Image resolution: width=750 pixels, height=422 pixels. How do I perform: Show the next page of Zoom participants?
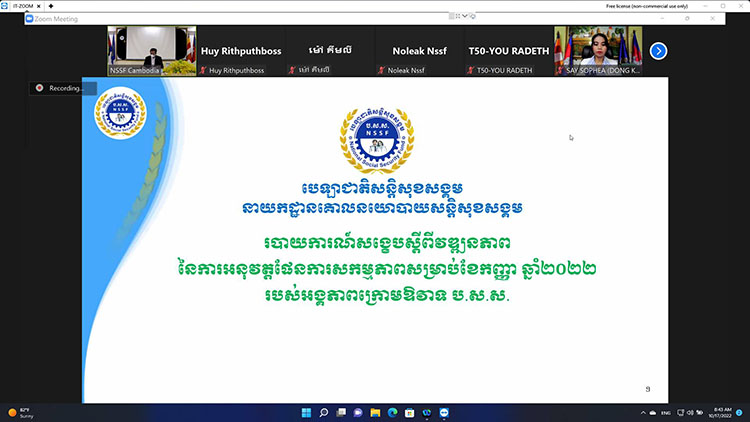(658, 51)
